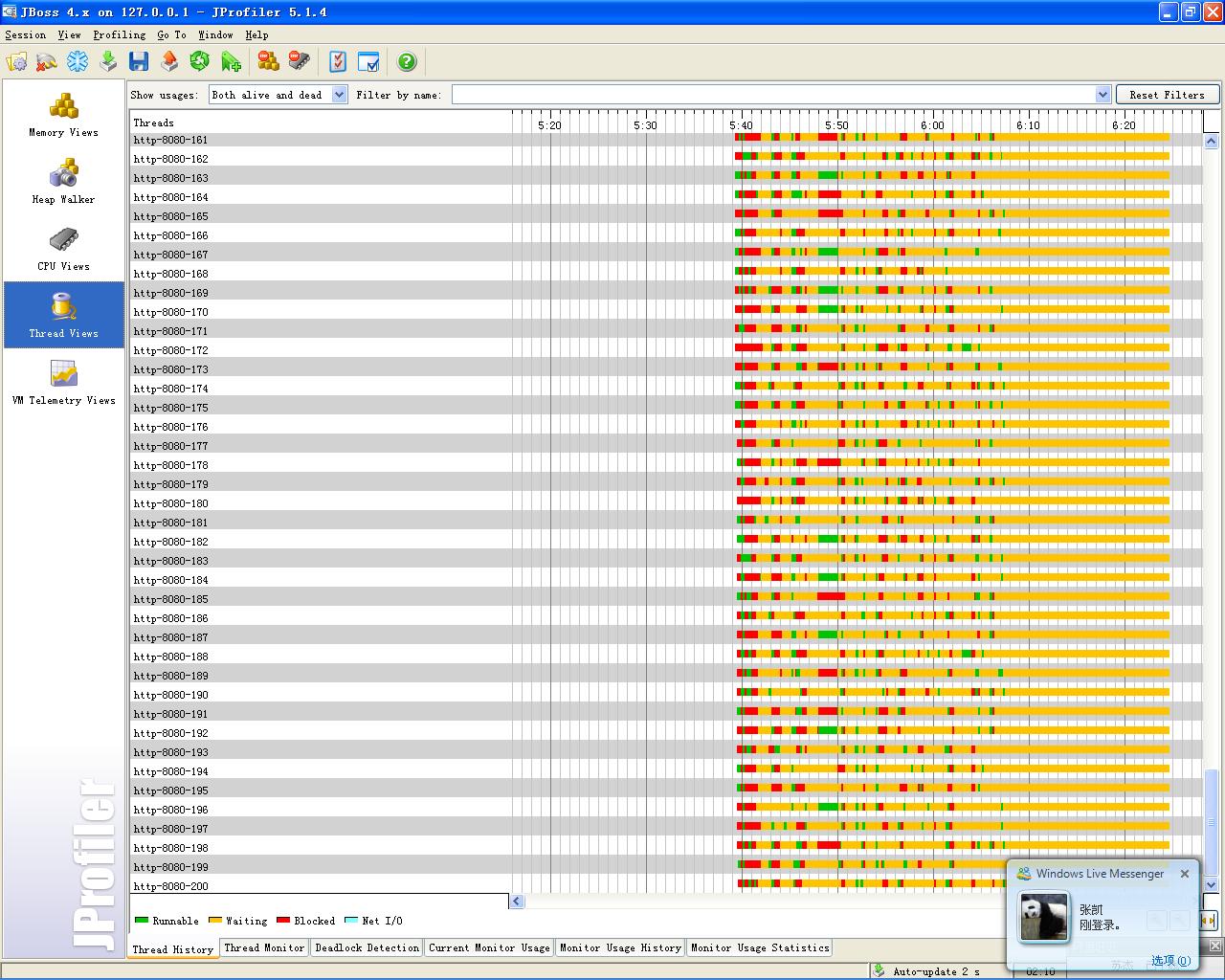The image size is (1225, 980).
Task: Open the View menu
Action: tap(69, 34)
